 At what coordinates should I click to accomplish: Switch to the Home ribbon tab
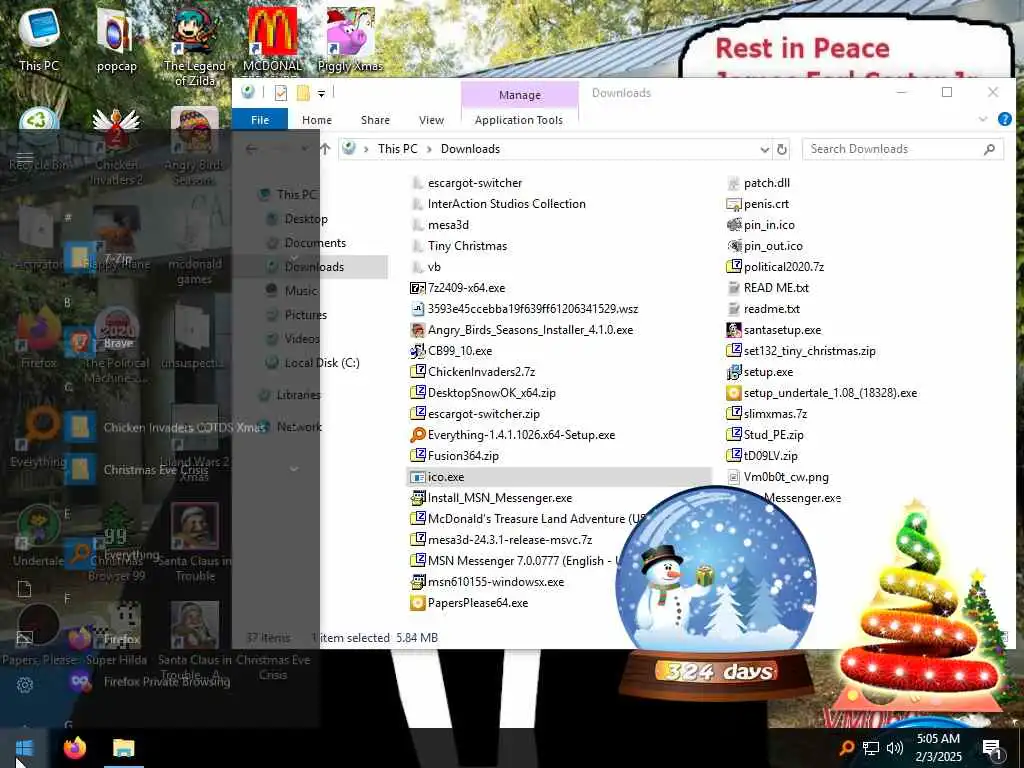(317, 120)
